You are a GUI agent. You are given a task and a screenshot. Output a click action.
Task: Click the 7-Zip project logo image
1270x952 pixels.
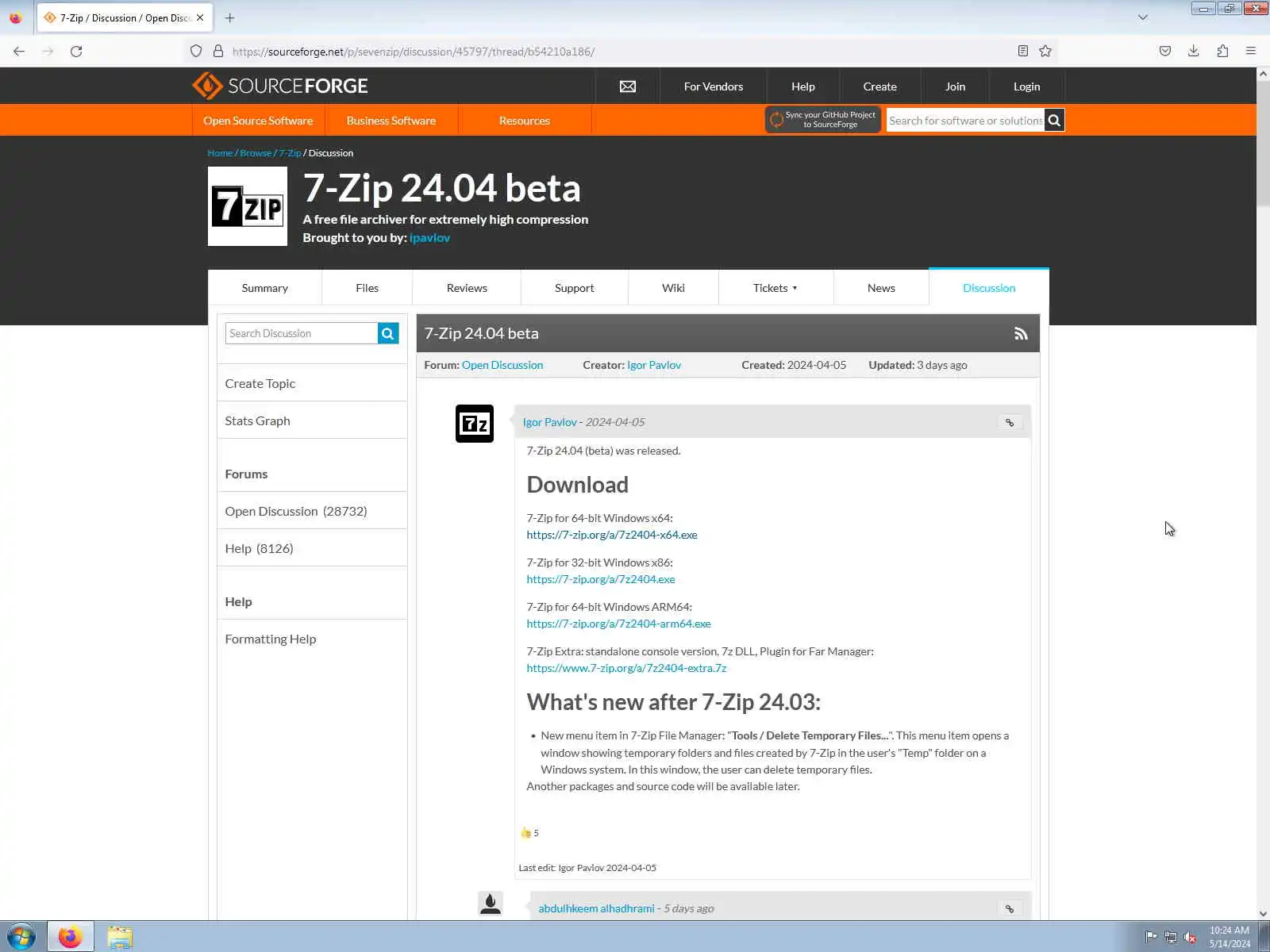tap(248, 206)
